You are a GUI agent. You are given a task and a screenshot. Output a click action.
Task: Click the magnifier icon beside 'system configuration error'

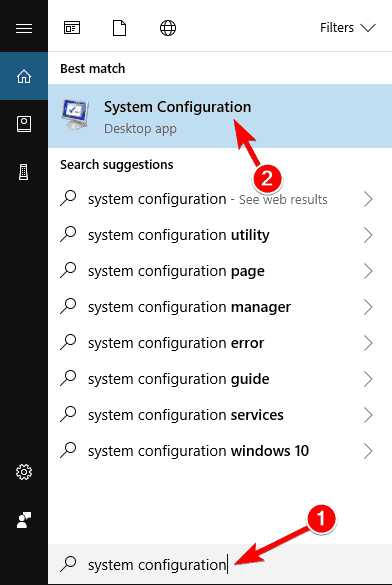(68, 342)
